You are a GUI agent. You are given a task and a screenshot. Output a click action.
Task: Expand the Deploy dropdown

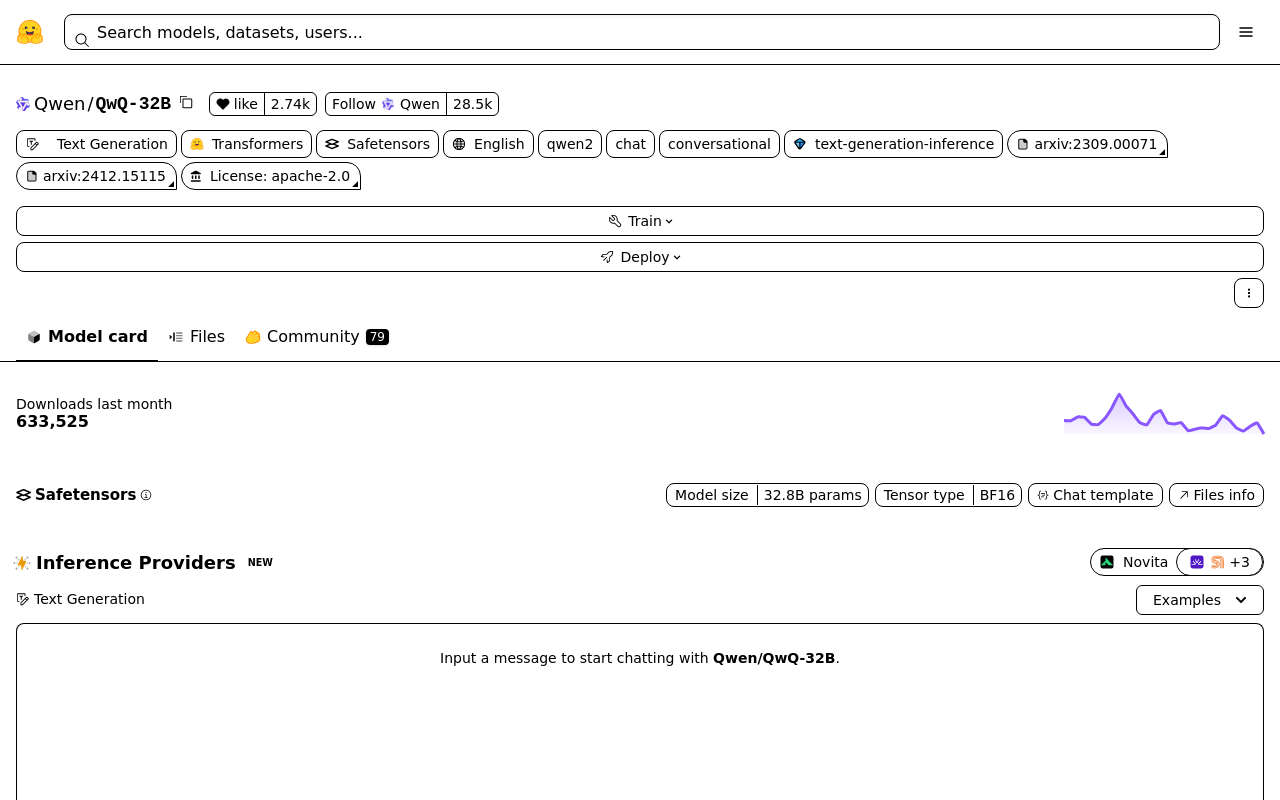(640, 257)
